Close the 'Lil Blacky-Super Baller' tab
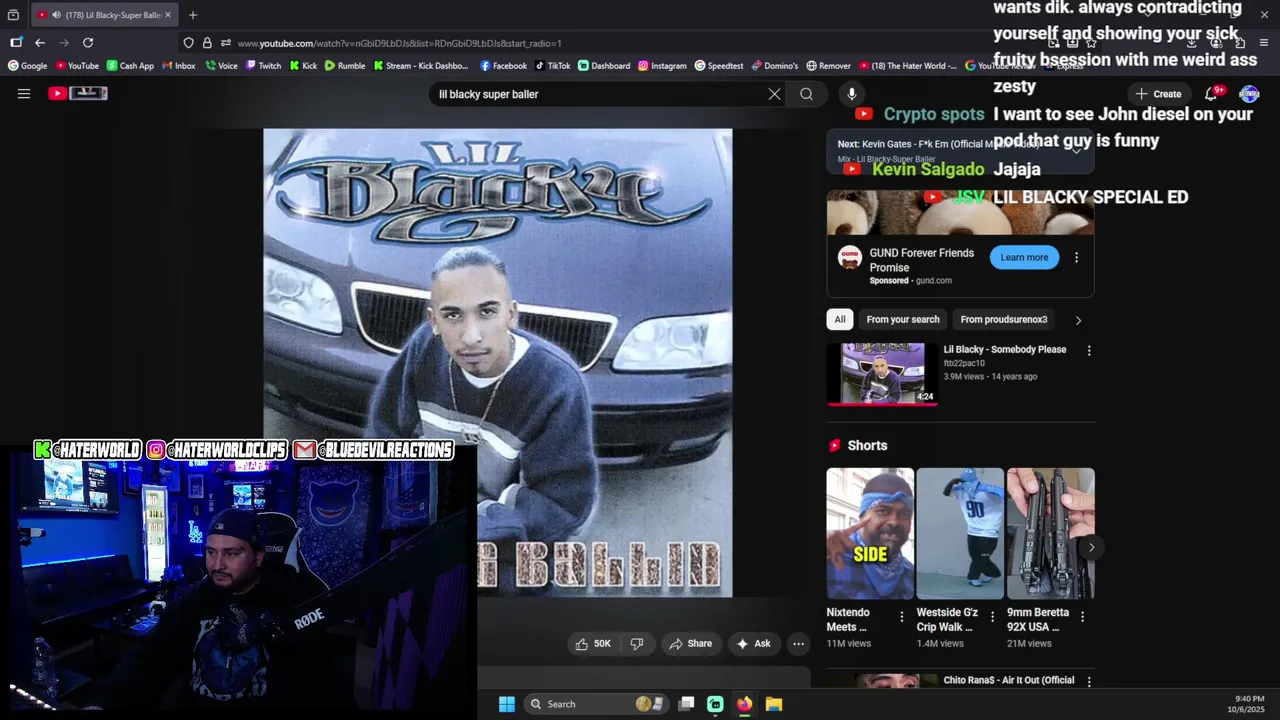 167,15
